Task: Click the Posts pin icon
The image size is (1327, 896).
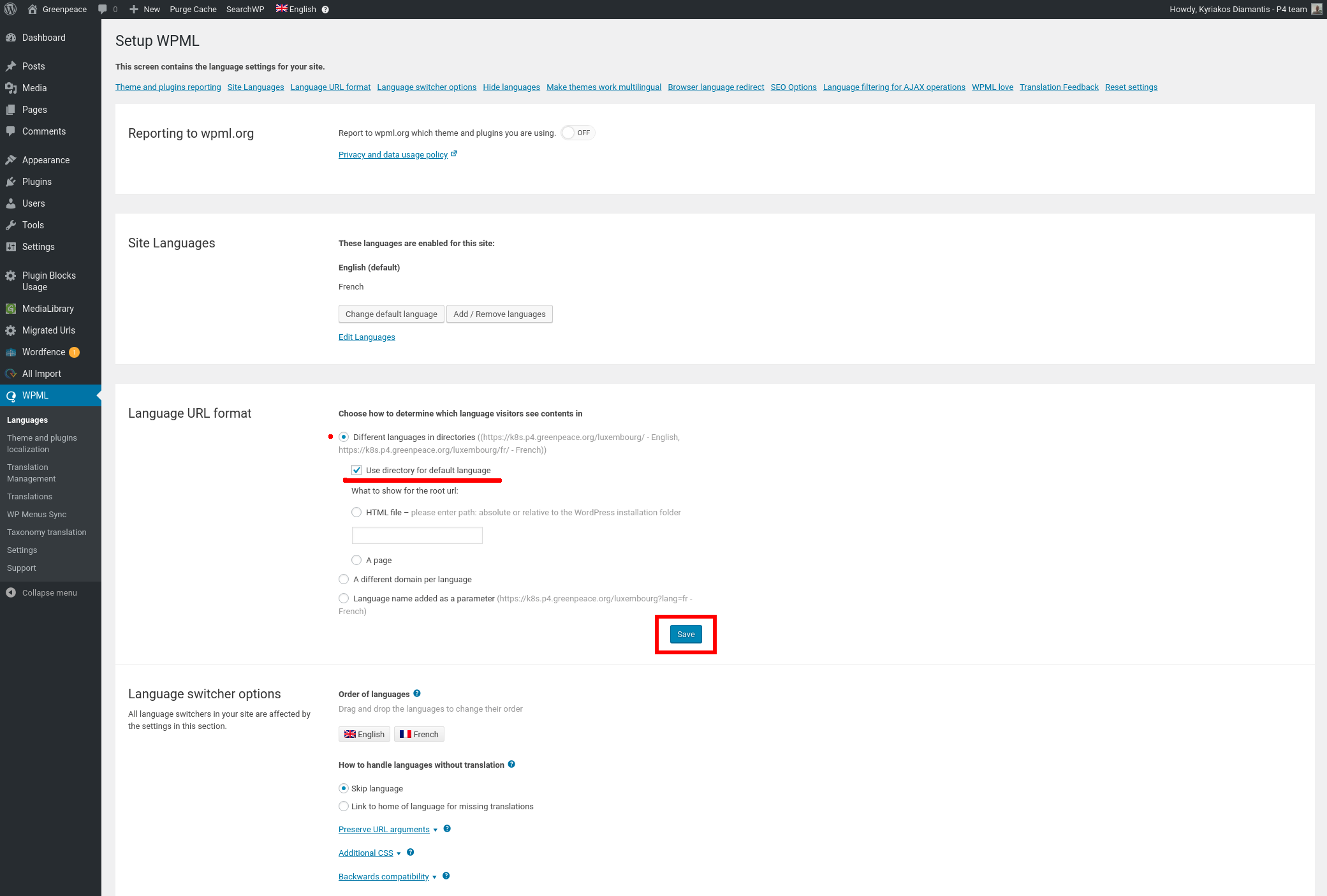Action: coord(11,66)
